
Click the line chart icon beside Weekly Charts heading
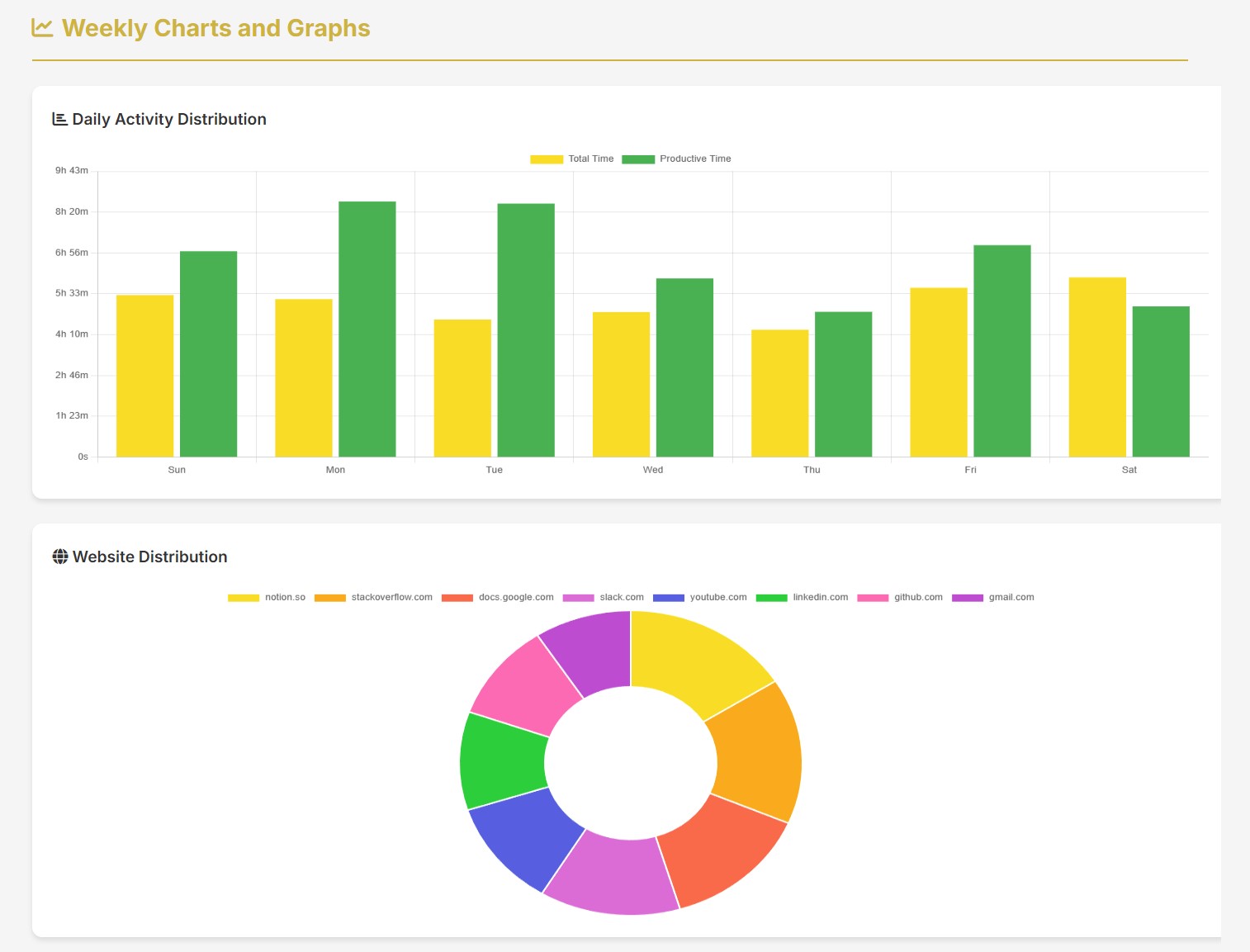[x=42, y=28]
